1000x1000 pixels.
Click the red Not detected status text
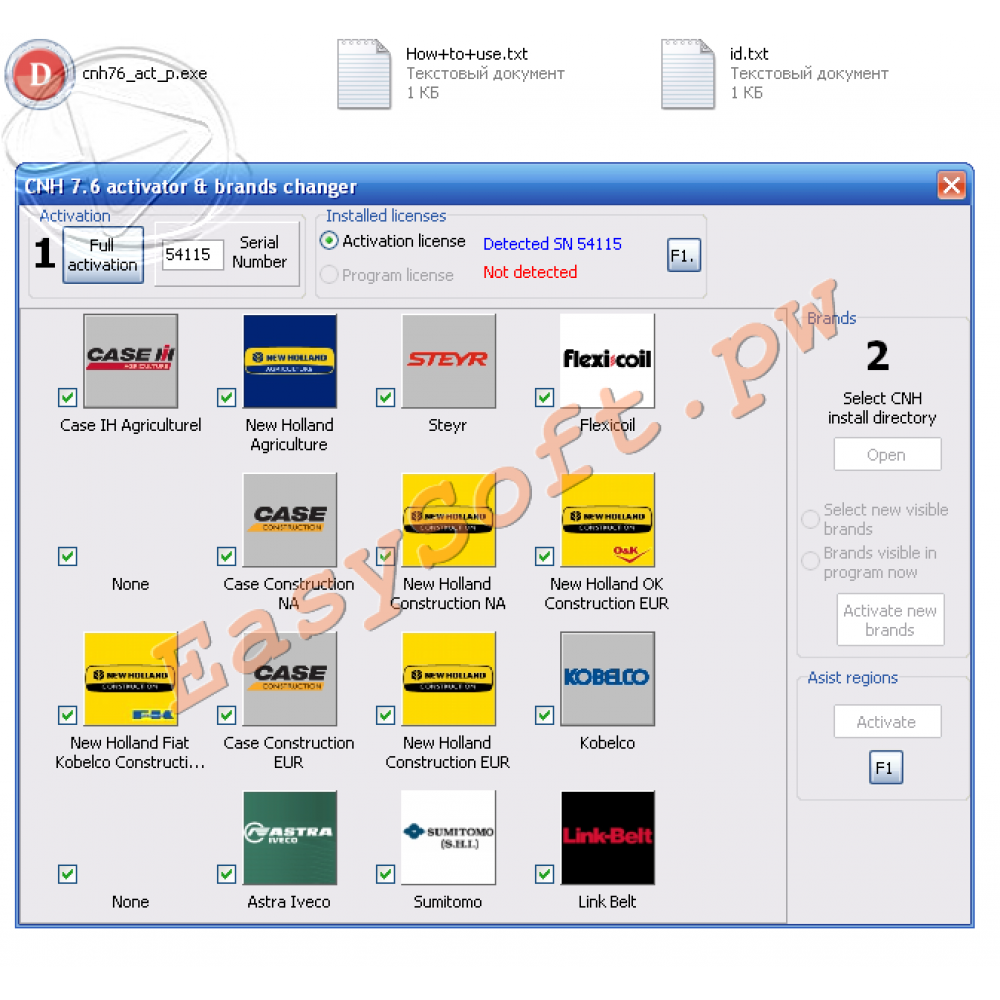click(530, 272)
